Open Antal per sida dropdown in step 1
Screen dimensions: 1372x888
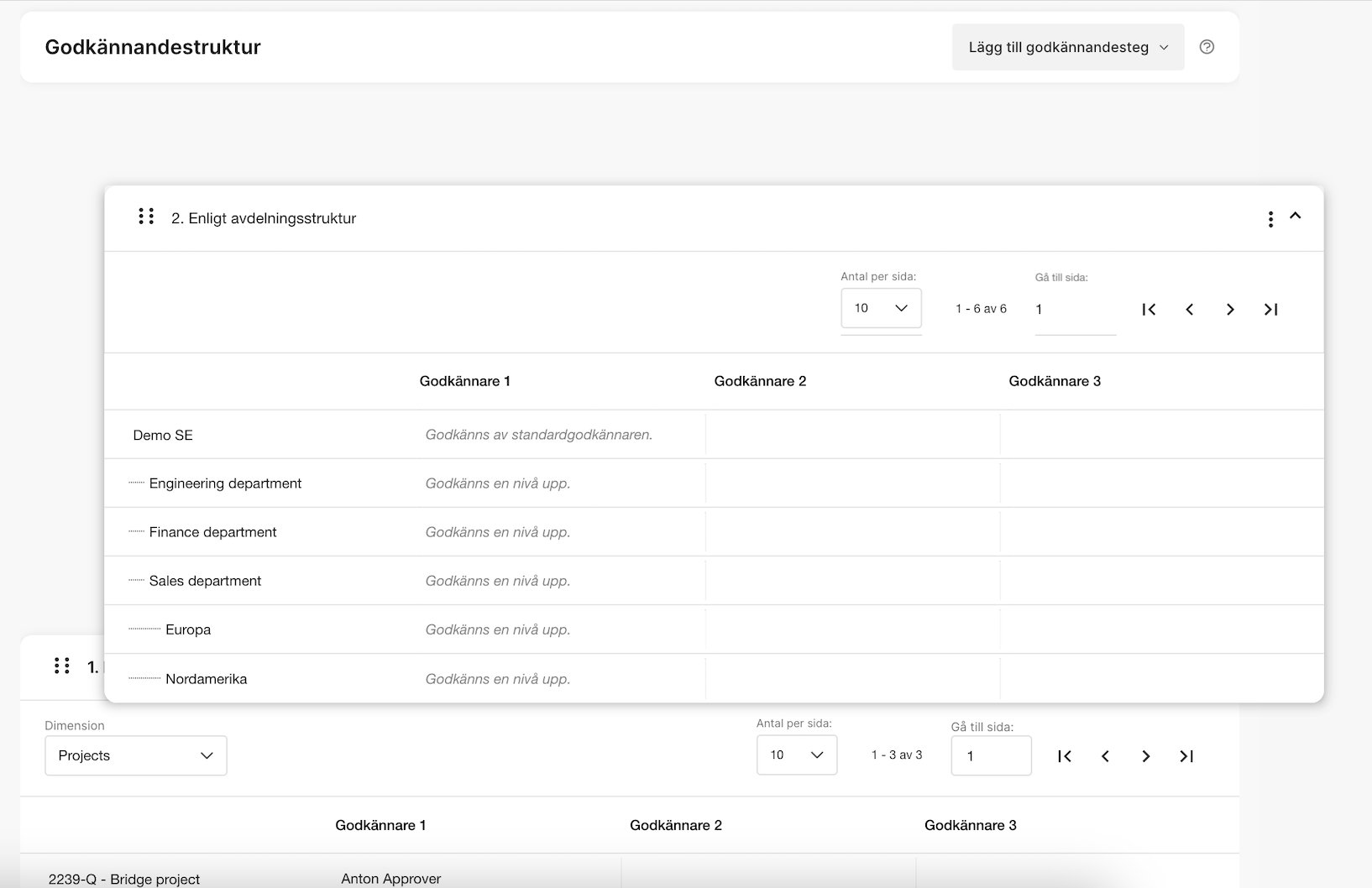[x=797, y=755]
